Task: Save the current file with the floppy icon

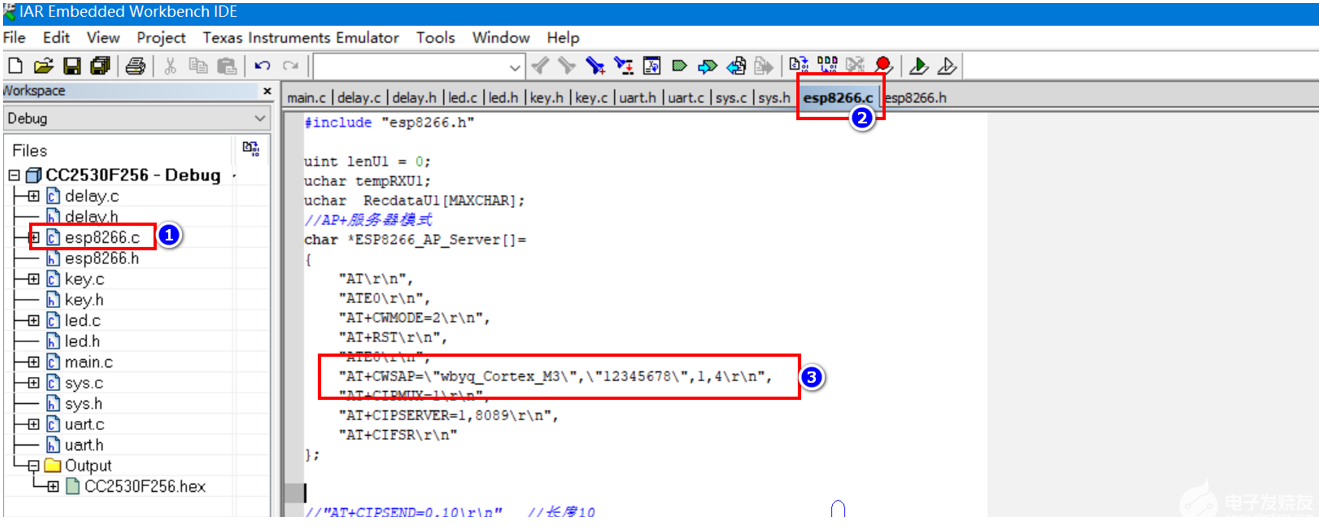Action: coord(72,66)
